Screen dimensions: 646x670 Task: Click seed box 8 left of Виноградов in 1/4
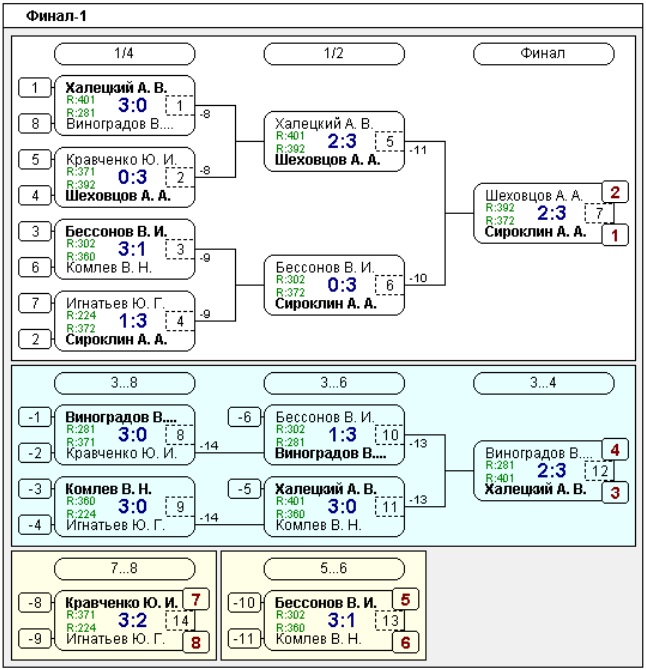click(35, 123)
